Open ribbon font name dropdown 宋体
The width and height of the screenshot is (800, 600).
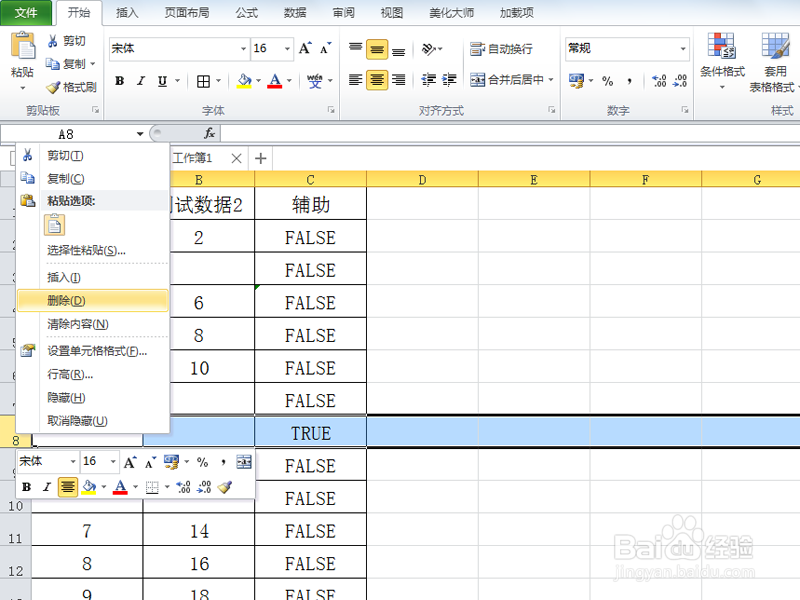coord(243,49)
